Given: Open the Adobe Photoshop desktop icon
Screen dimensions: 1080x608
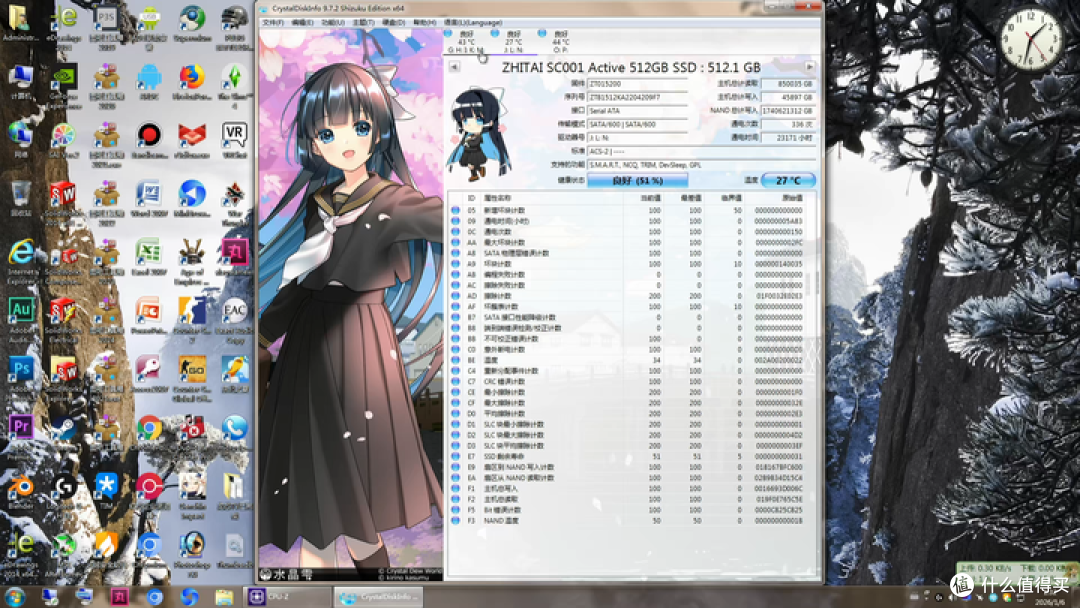Looking at the screenshot, I should 21,377.
